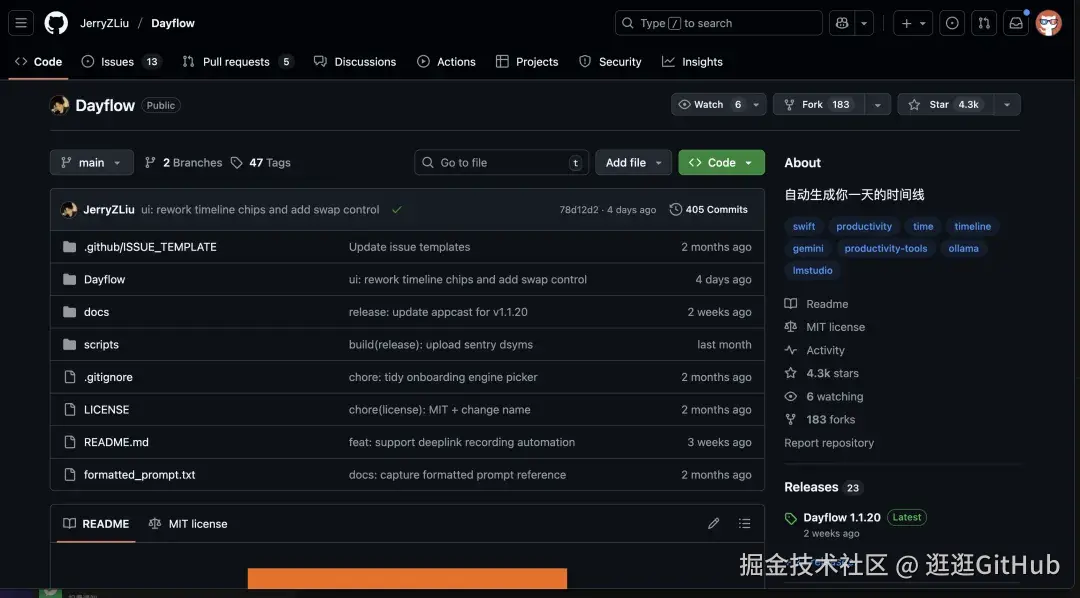
Task: Open the Add file dropdown
Action: pyautogui.click(x=633, y=163)
